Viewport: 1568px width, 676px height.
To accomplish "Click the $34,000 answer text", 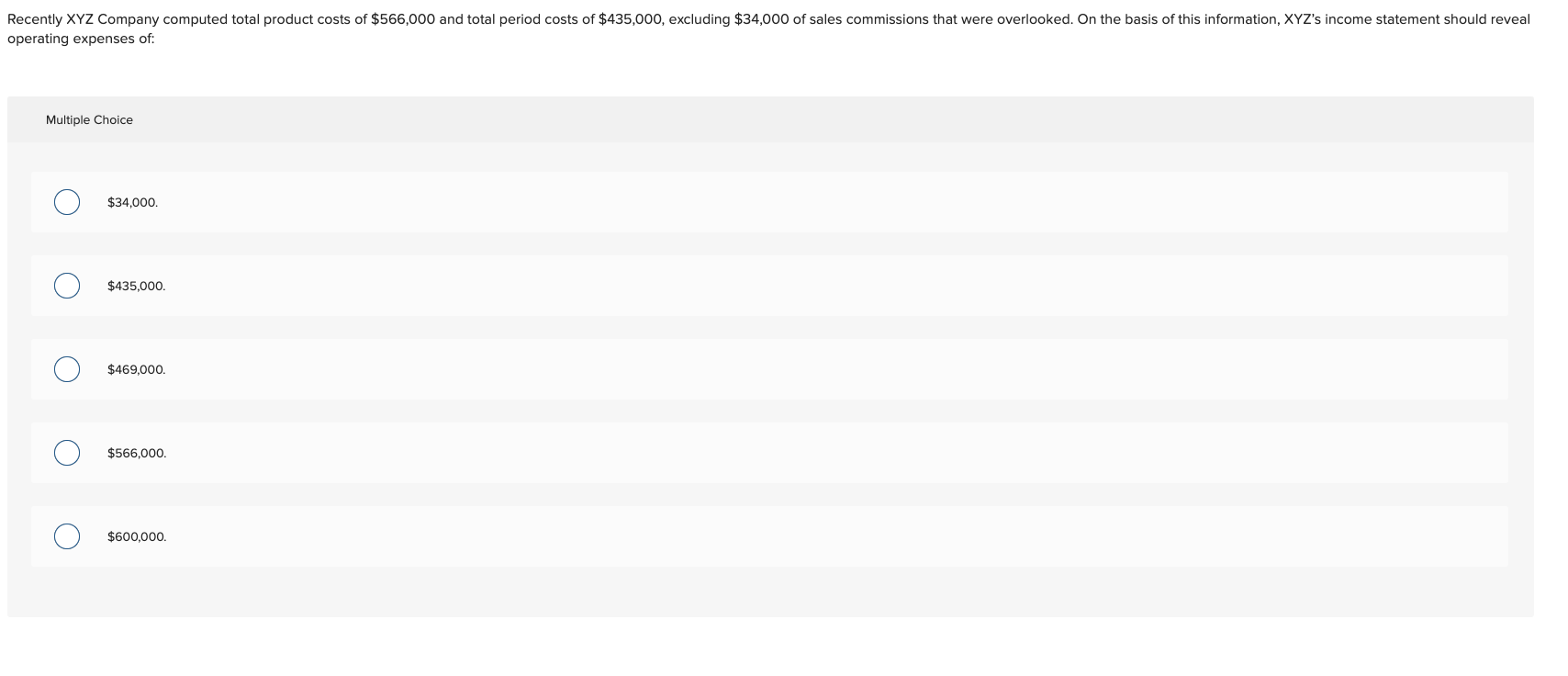I will coord(132,202).
